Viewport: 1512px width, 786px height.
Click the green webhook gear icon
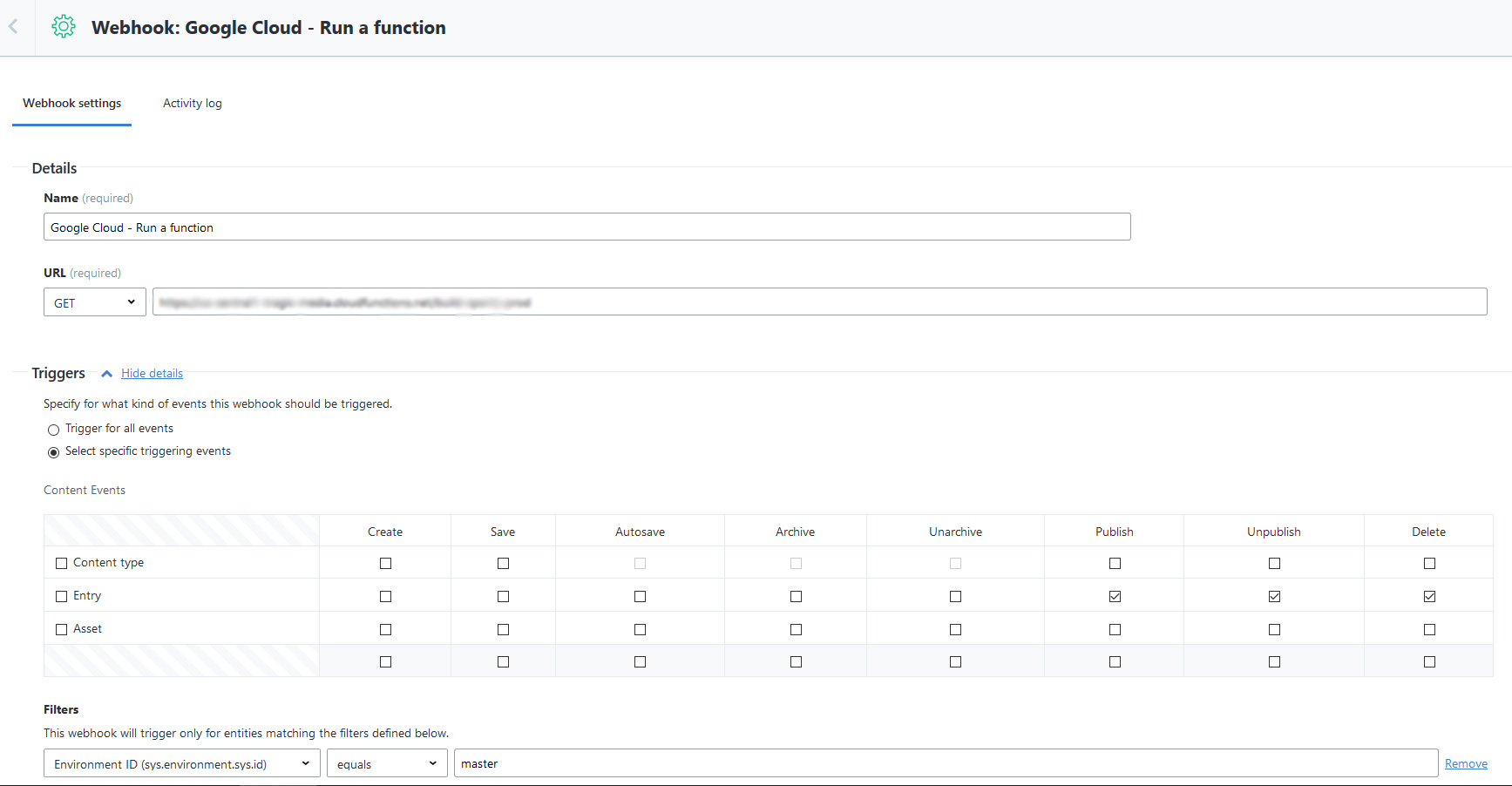[64, 27]
